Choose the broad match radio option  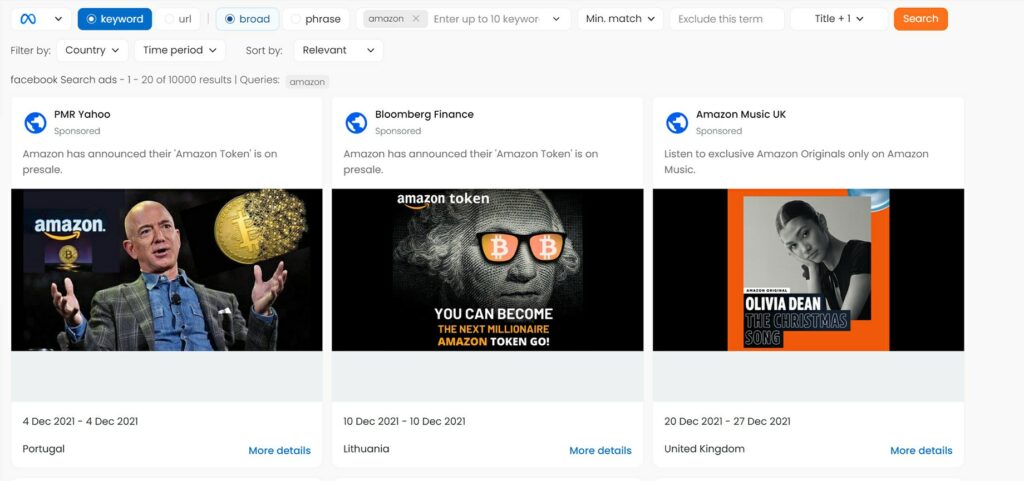tap(248, 19)
